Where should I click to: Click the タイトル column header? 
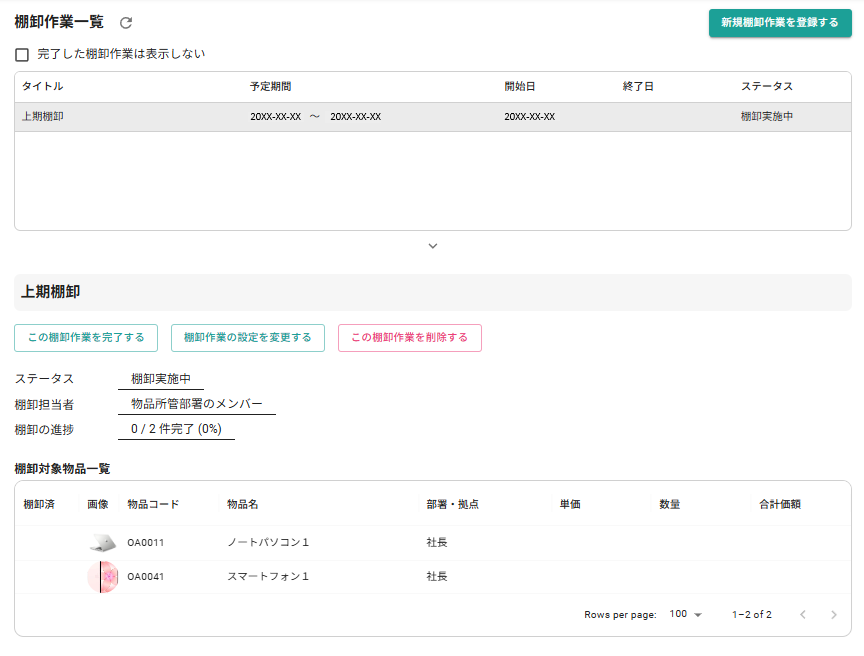[43, 86]
